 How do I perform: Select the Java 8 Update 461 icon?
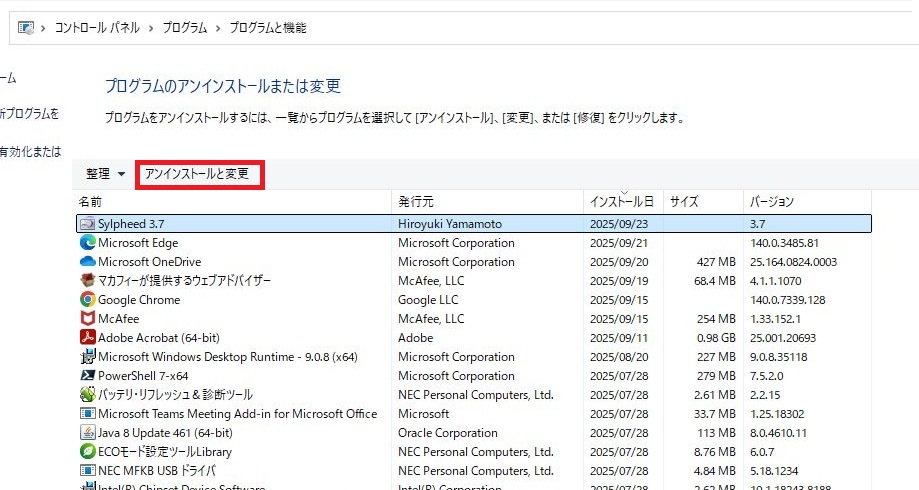coord(88,433)
